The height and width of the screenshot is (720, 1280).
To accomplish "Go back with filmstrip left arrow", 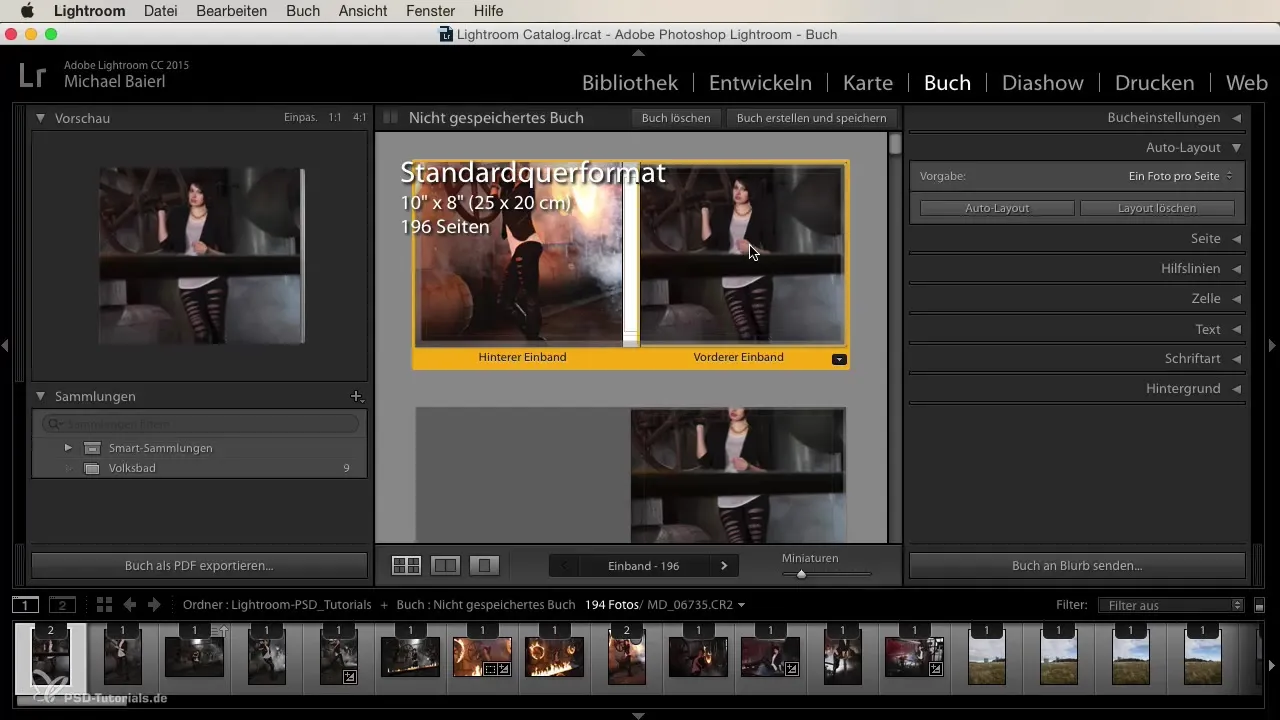I will pyautogui.click(x=130, y=605).
